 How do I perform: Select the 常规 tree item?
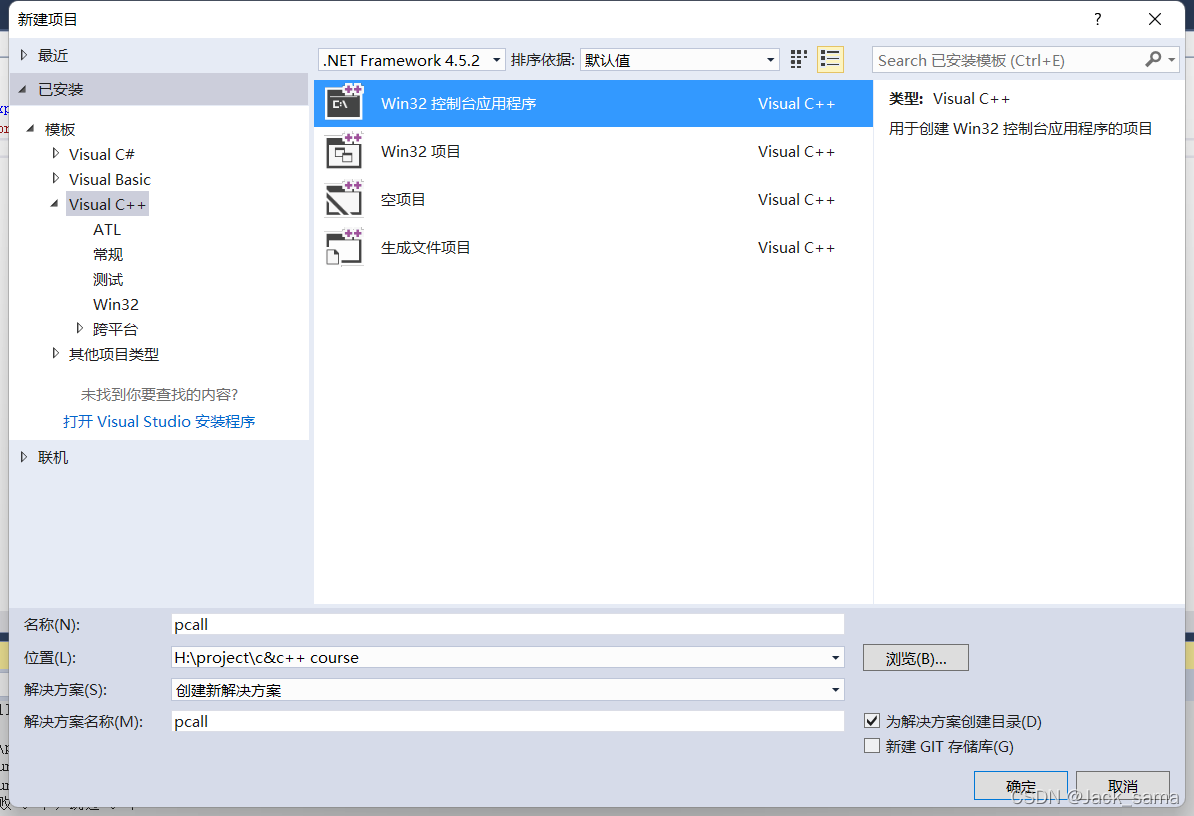(x=108, y=254)
